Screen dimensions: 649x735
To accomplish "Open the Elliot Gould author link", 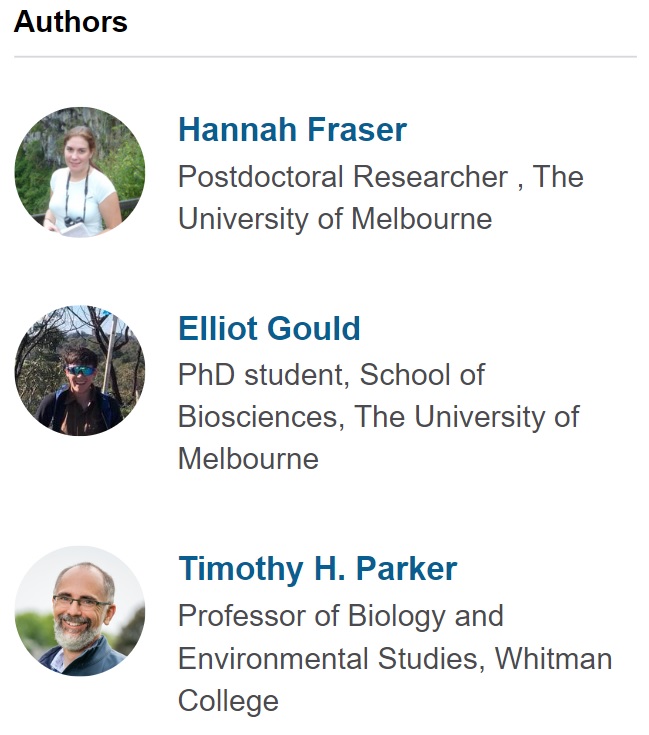I will point(269,329).
